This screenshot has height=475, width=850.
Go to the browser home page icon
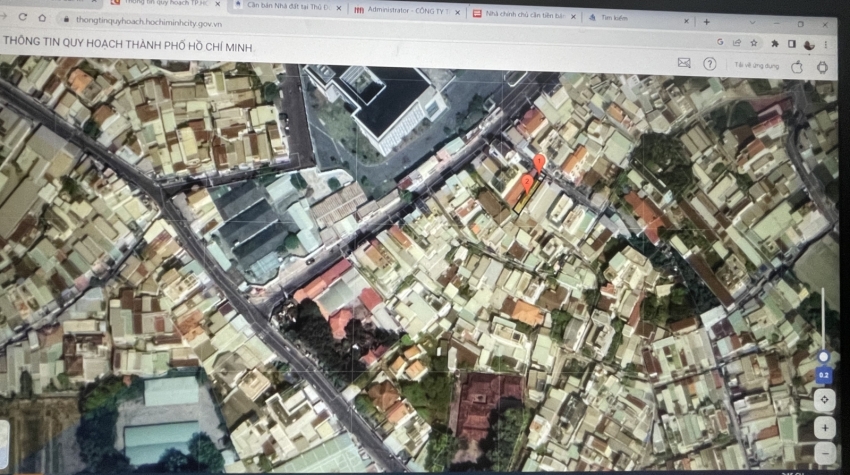42,18
